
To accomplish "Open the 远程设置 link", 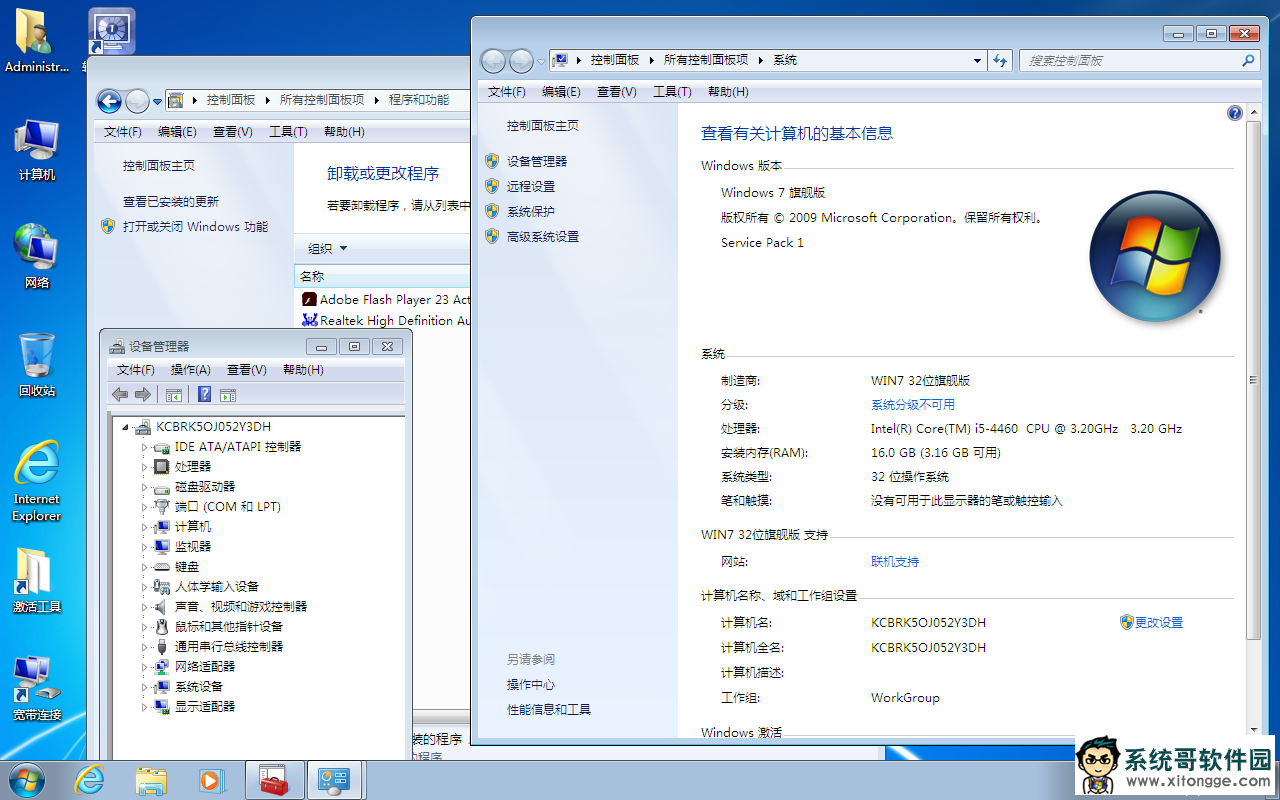I will (531, 186).
